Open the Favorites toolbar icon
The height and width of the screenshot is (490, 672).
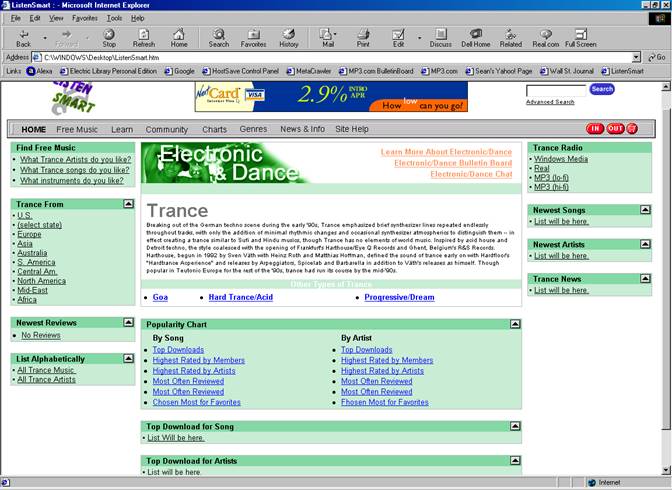253,38
